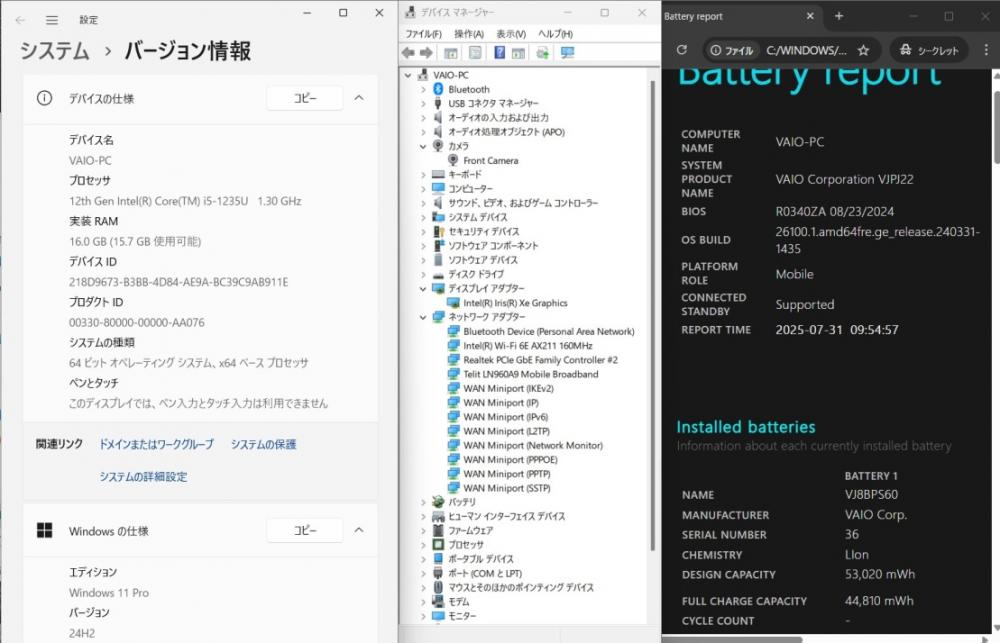This screenshot has width=1000, height=643.
Task: Click the scan for hardware changes monitor icon
Action: coord(567,53)
